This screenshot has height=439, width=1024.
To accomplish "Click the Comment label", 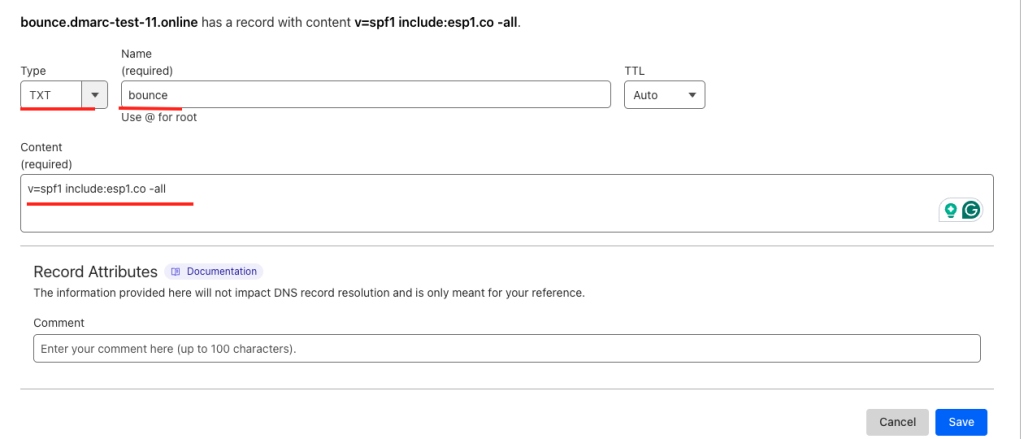I will tap(59, 323).
